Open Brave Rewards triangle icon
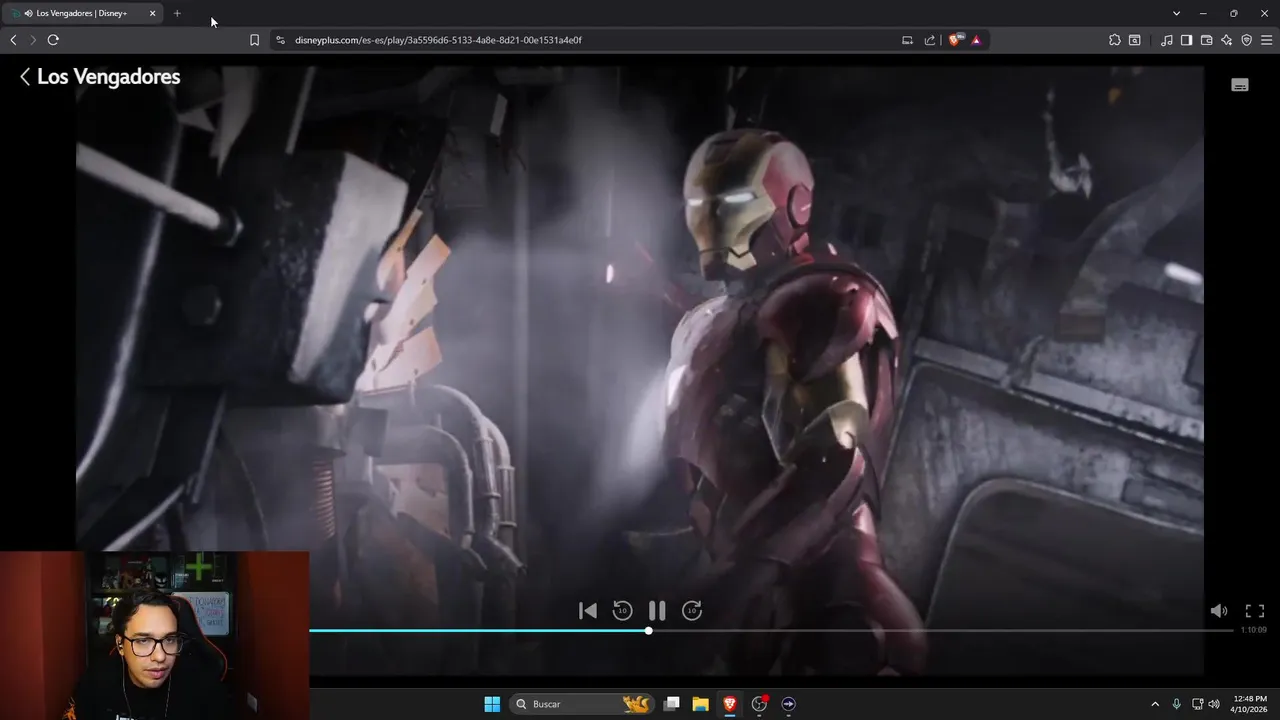 point(976,40)
